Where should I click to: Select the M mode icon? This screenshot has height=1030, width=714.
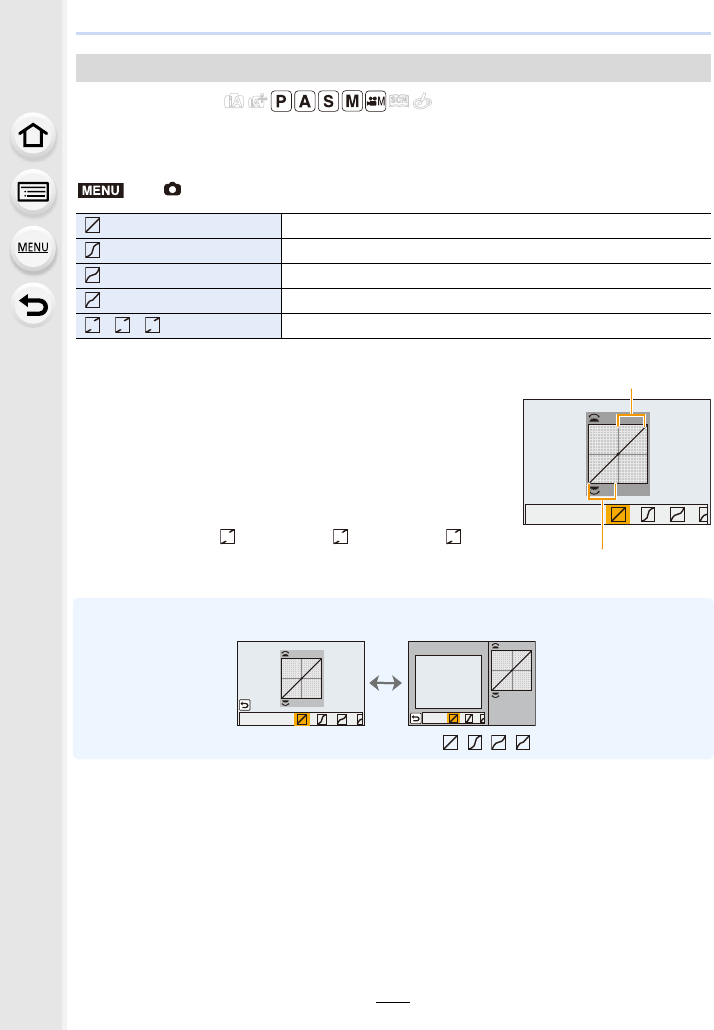tap(352, 101)
